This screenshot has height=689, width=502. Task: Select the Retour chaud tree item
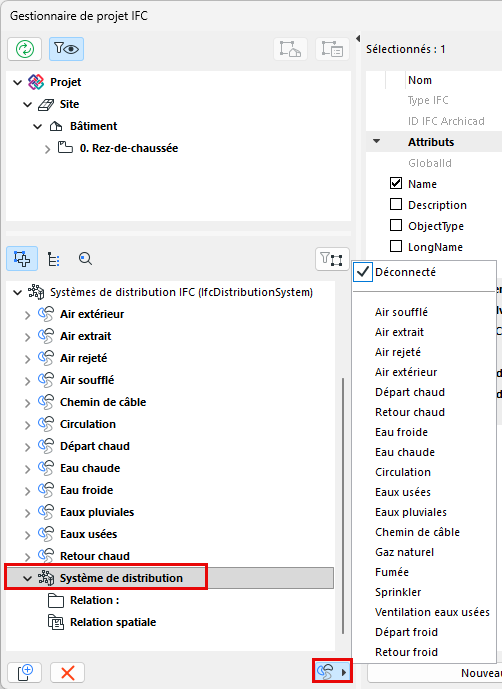point(95,556)
